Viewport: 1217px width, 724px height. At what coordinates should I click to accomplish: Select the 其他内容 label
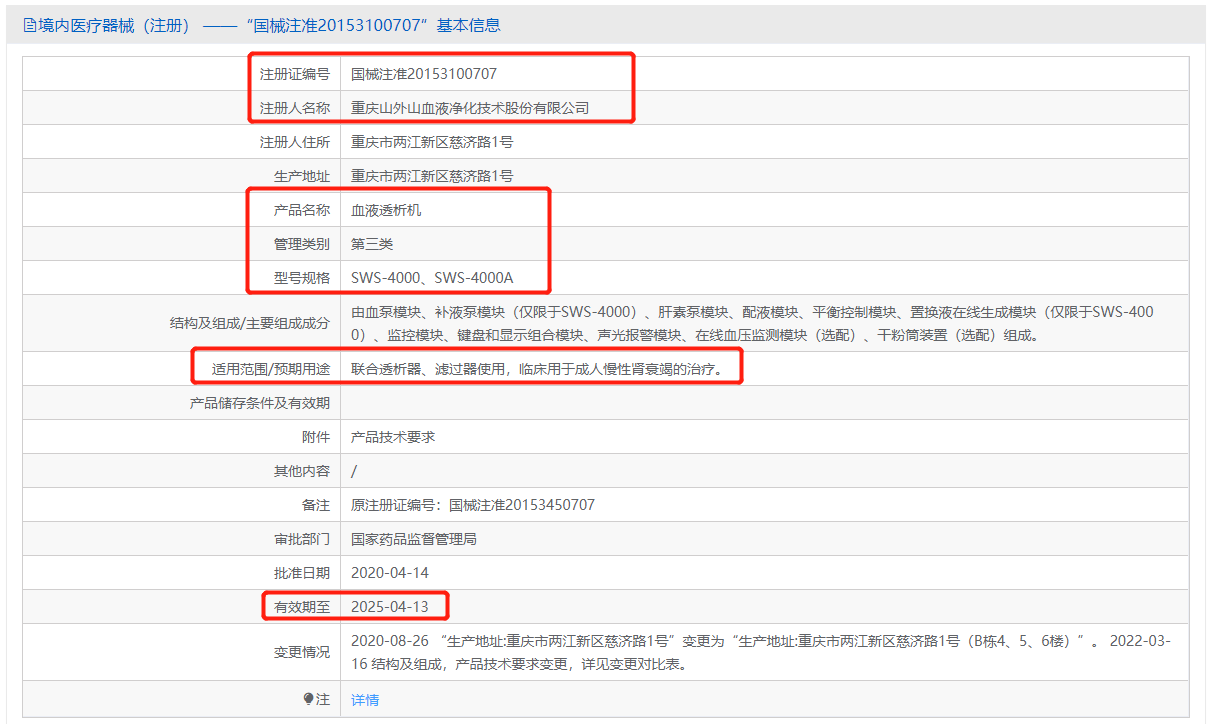(x=302, y=471)
